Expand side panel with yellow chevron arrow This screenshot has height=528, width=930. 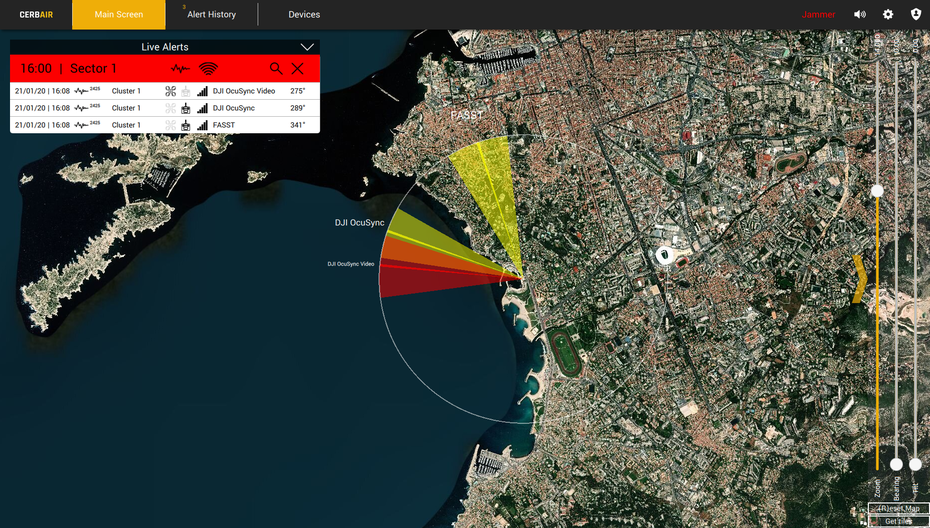(860, 279)
